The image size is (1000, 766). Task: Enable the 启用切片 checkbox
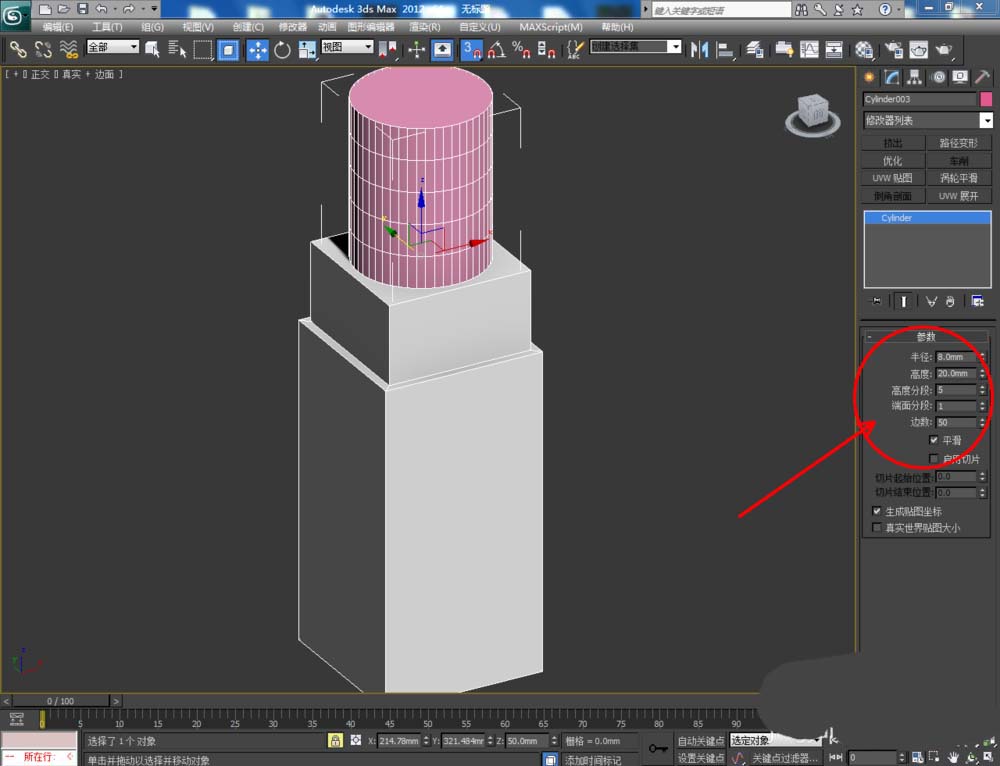tap(934, 459)
